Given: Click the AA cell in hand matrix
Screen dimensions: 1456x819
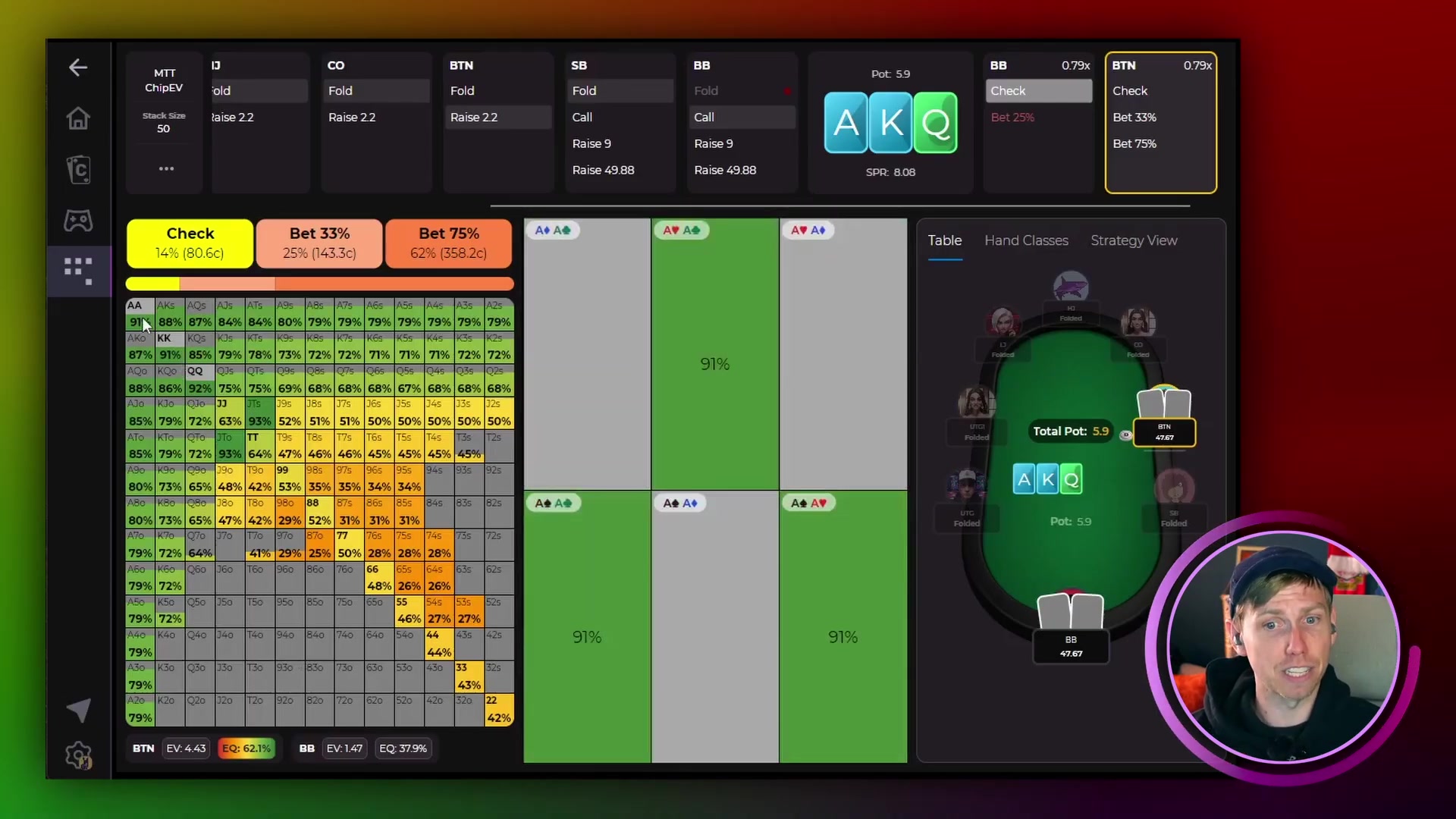Looking at the screenshot, I should 140,315.
